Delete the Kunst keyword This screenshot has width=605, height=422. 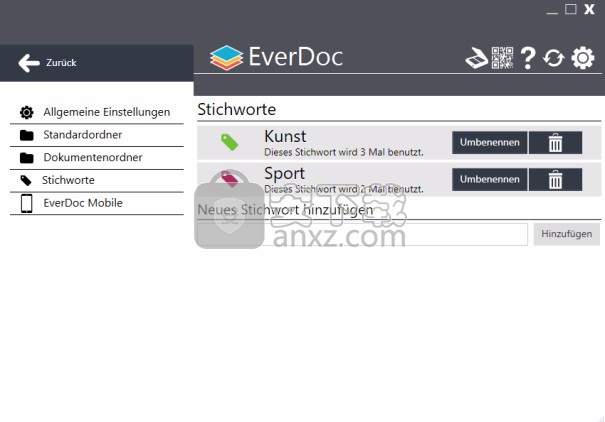tap(555, 142)
